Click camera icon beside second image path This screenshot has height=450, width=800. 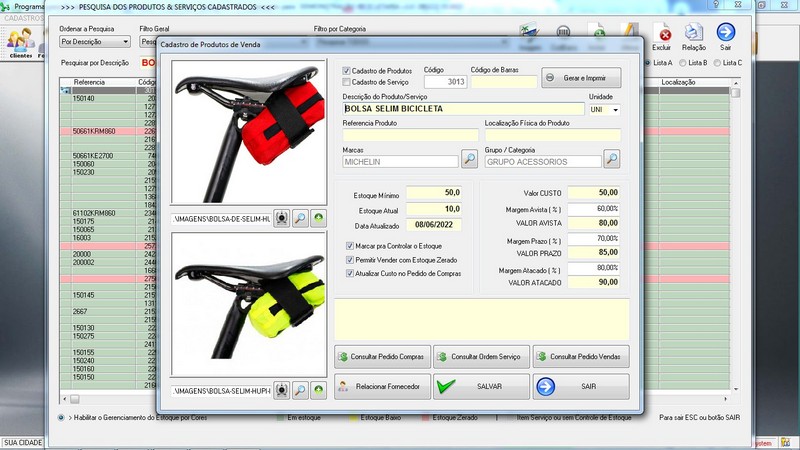(282, 390)
